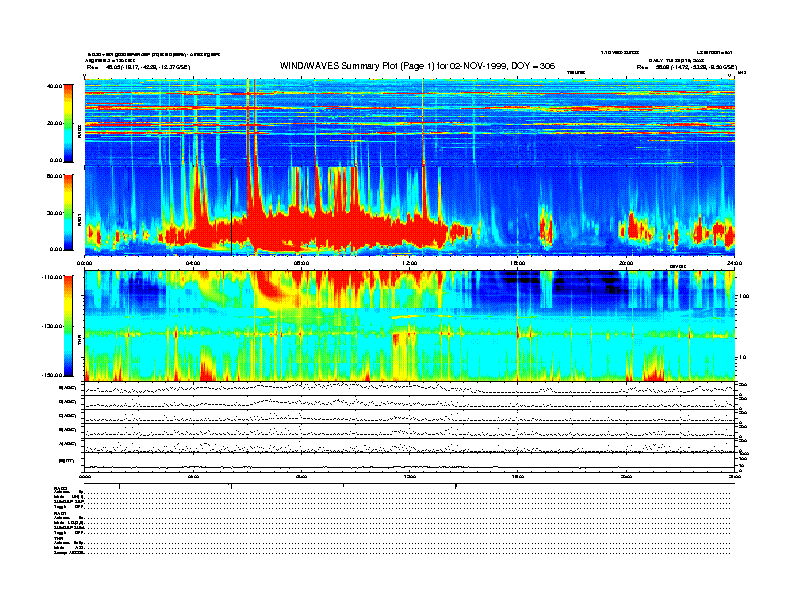Click the 10 frequency label beside TNR panel

[x=744, y=357]
